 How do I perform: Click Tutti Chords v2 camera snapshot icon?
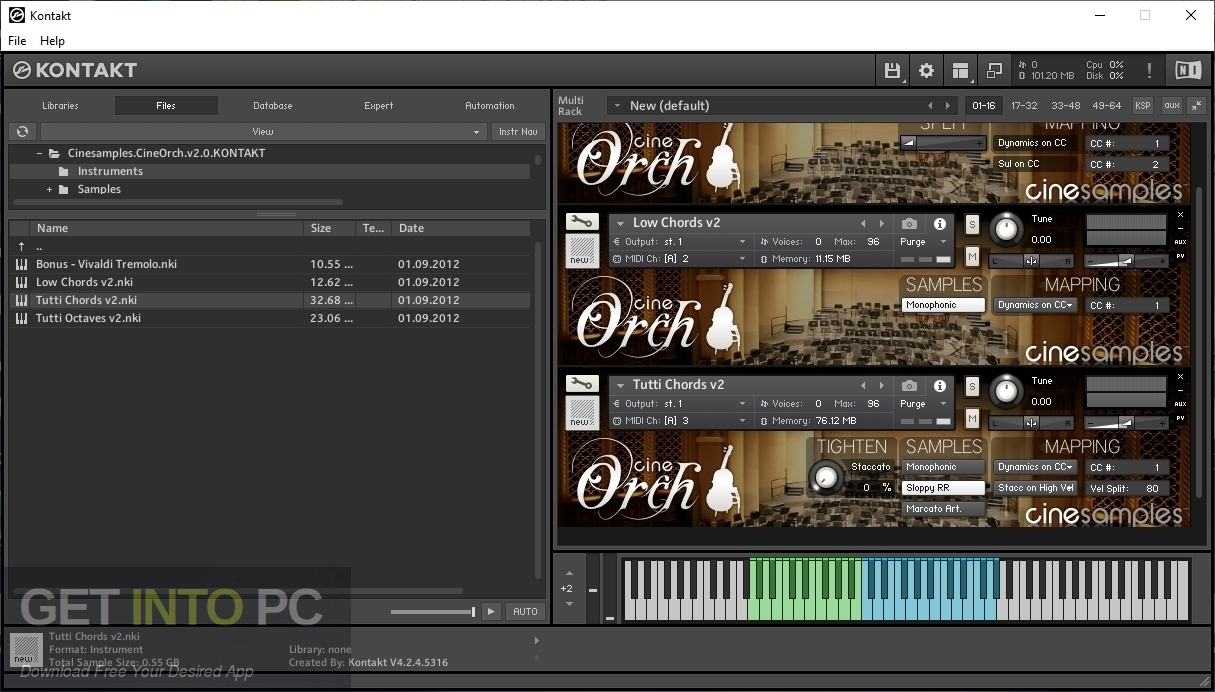point(909,385)
